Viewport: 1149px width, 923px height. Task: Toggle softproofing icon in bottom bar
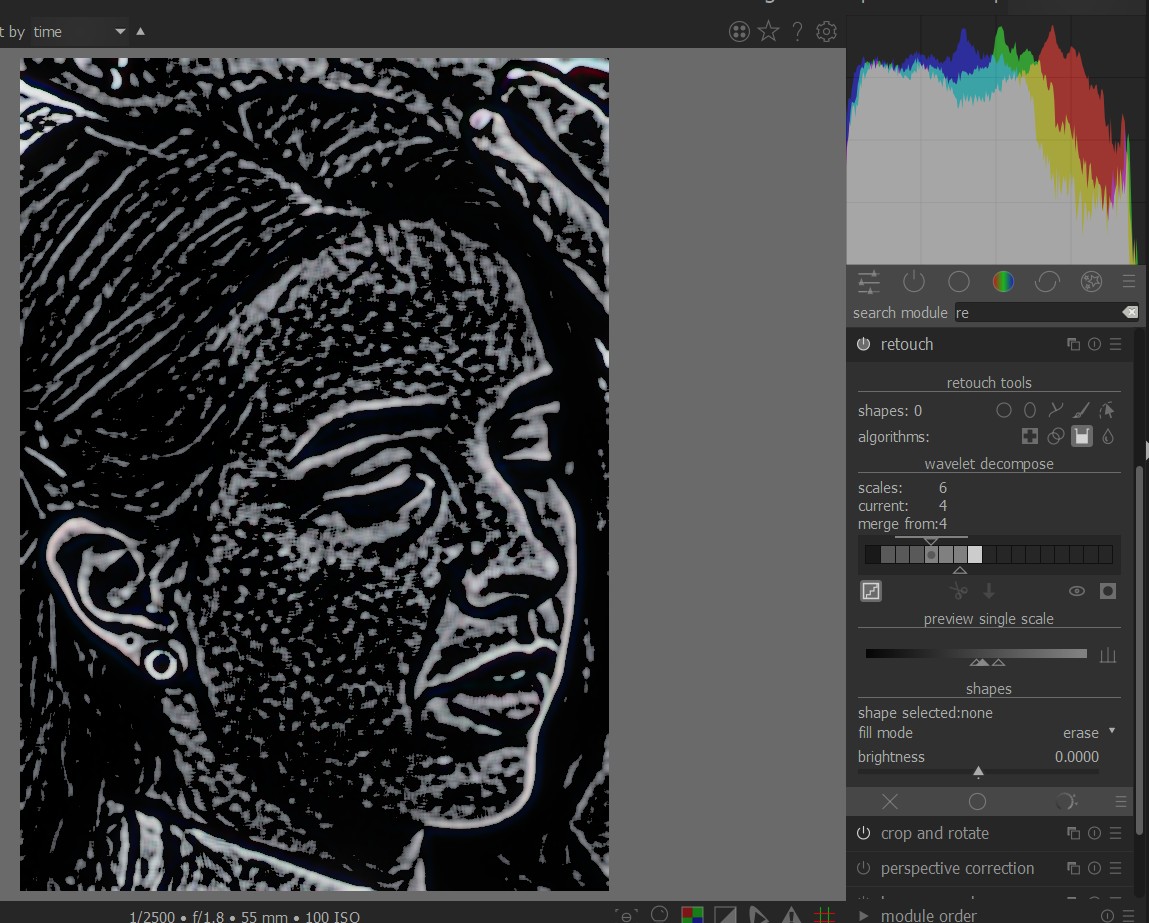pyautogui.click(x=758, y=915)
